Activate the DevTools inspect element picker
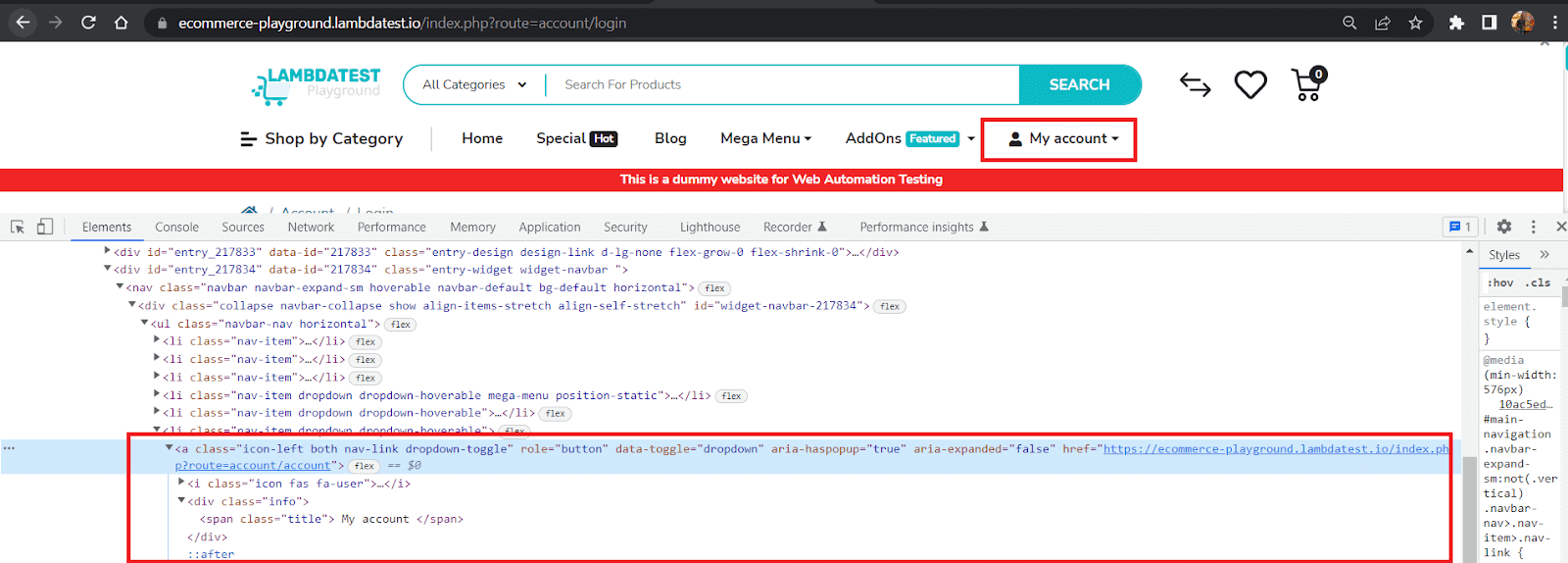This screenshot has height=563, width=1568. 18,227
